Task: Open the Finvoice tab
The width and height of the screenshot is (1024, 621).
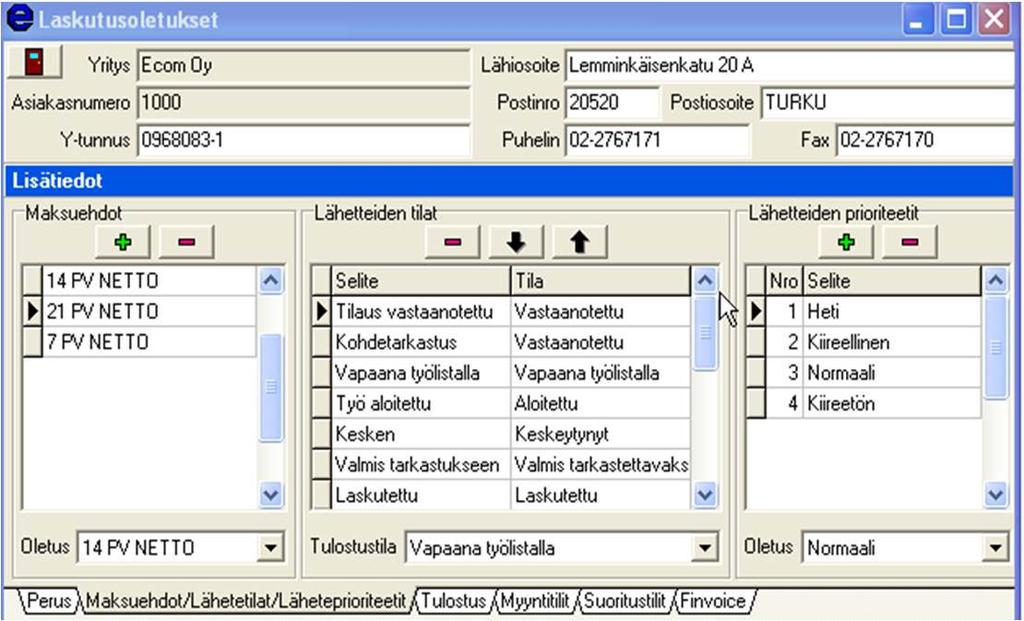Action: pos(712,601)
